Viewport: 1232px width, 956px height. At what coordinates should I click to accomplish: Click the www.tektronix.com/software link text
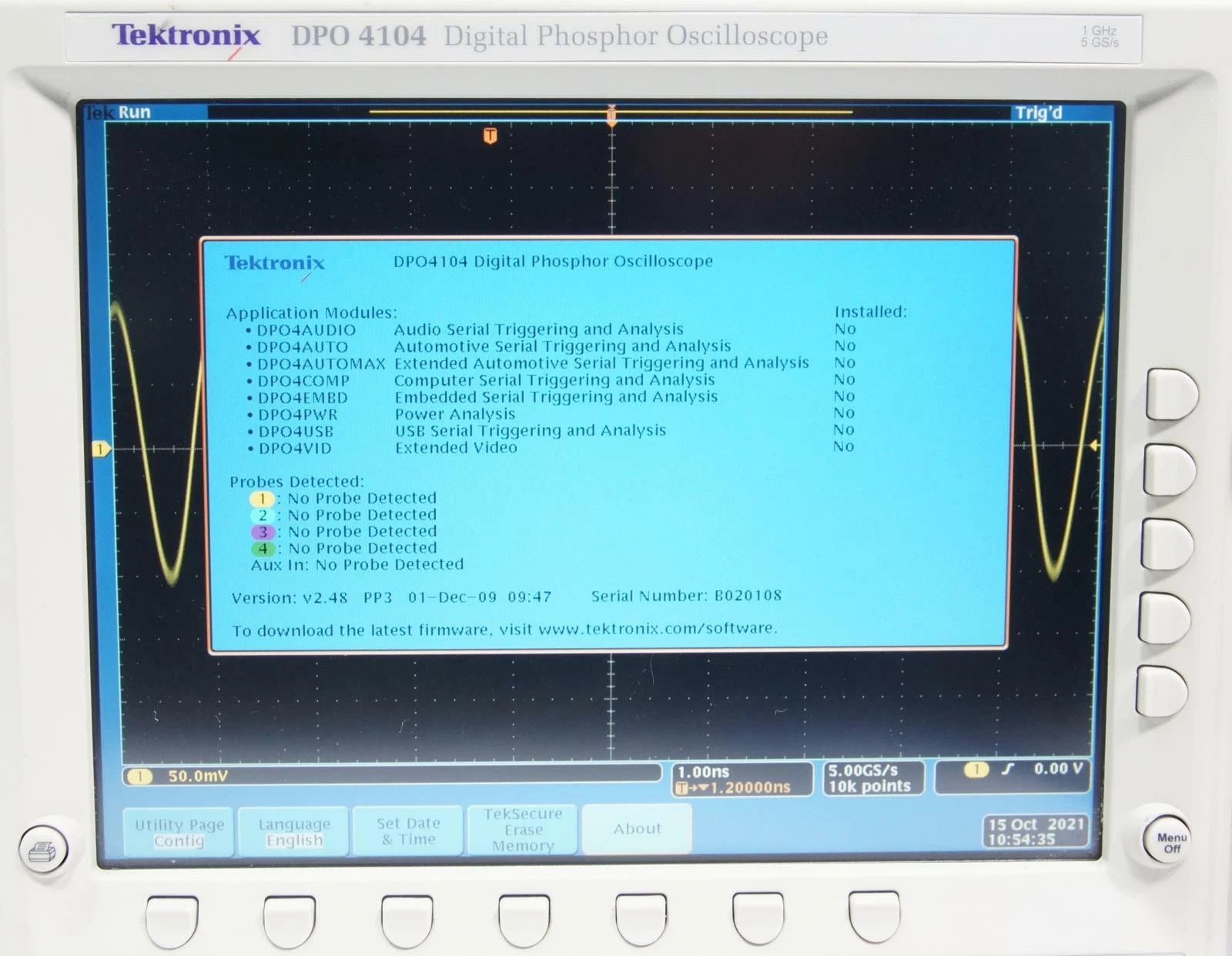pyautogui.click(x=657, y=628)
